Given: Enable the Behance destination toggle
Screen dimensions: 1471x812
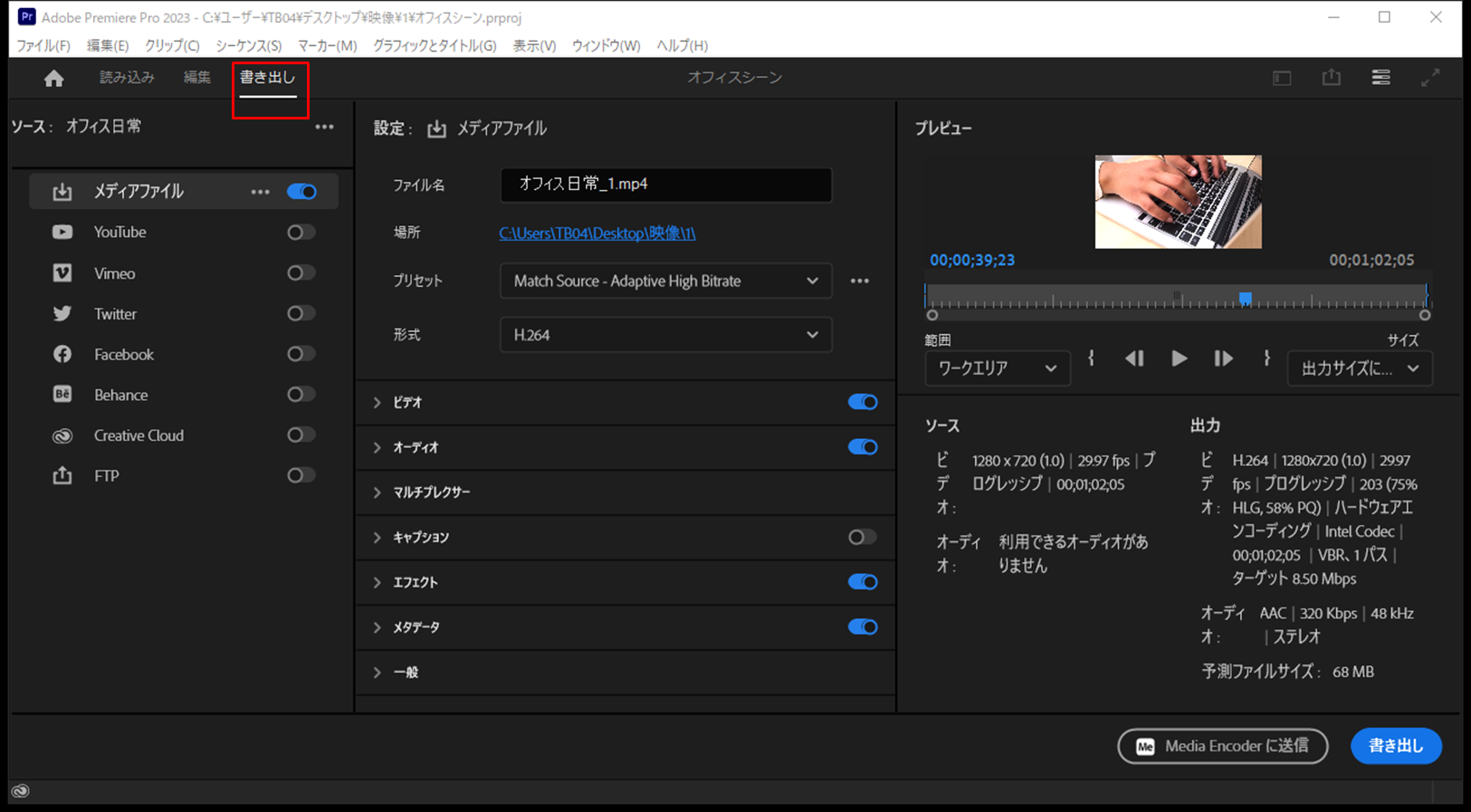Looking at the screenshot, I should point(301,395).
